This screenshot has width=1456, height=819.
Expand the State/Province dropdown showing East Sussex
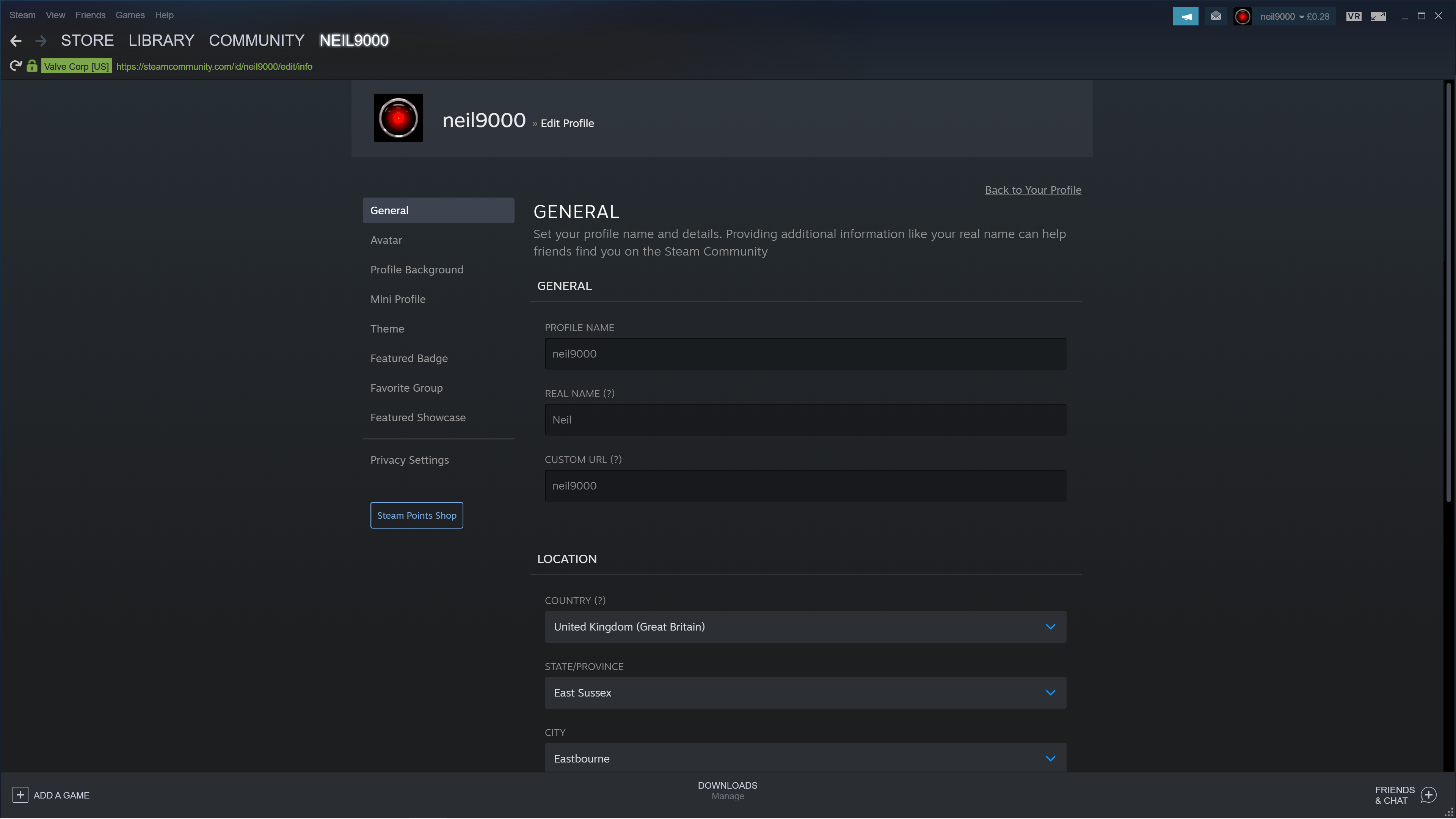tap(805, 693)
